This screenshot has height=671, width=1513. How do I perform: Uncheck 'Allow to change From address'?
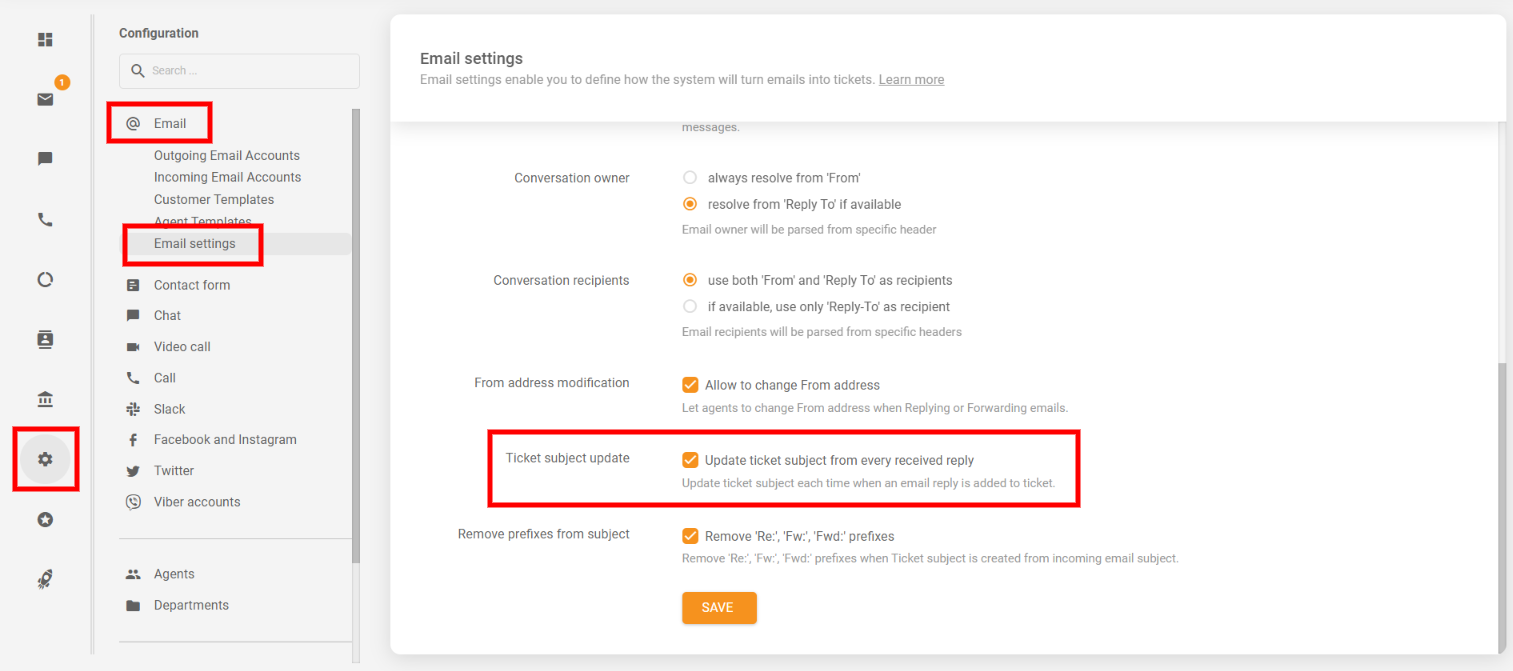pos(690,385)
